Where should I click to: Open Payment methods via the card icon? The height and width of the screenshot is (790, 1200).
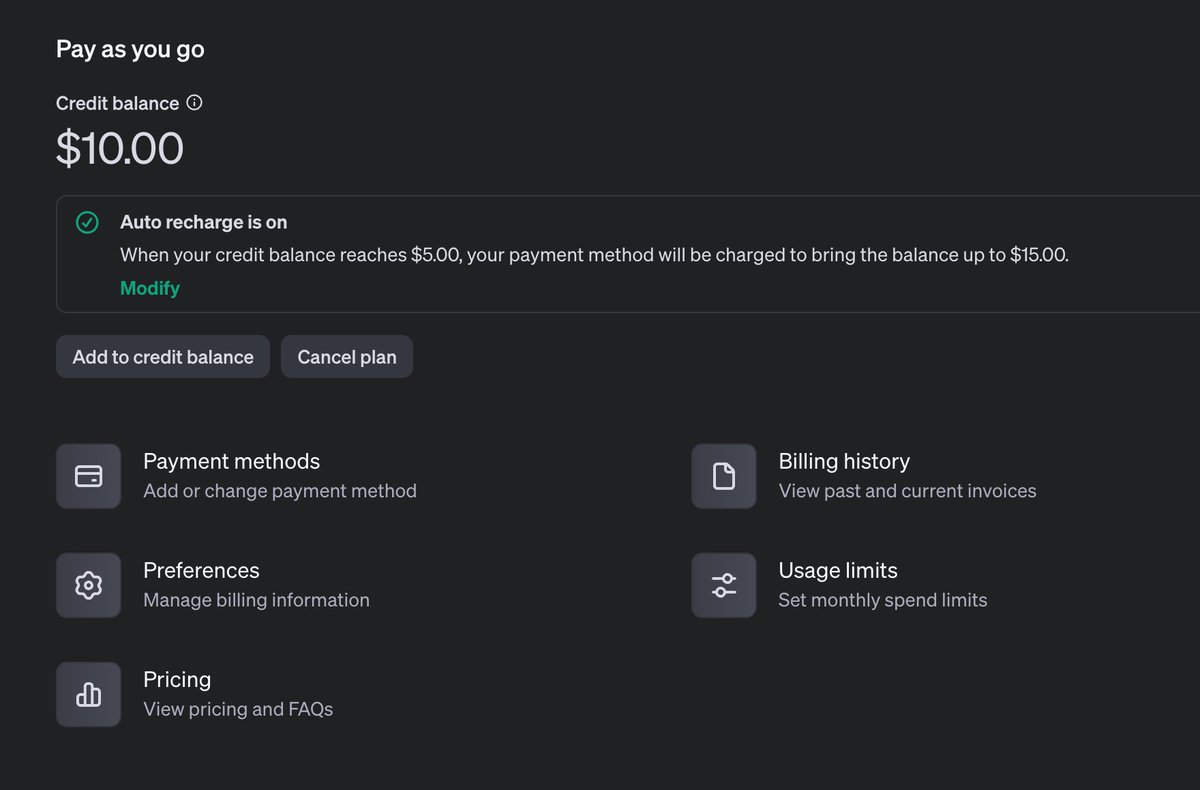[x=89, y=476]
